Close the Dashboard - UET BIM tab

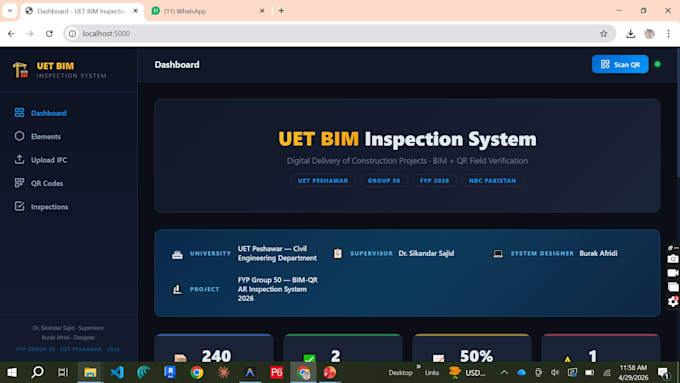[x=135, y=11]
